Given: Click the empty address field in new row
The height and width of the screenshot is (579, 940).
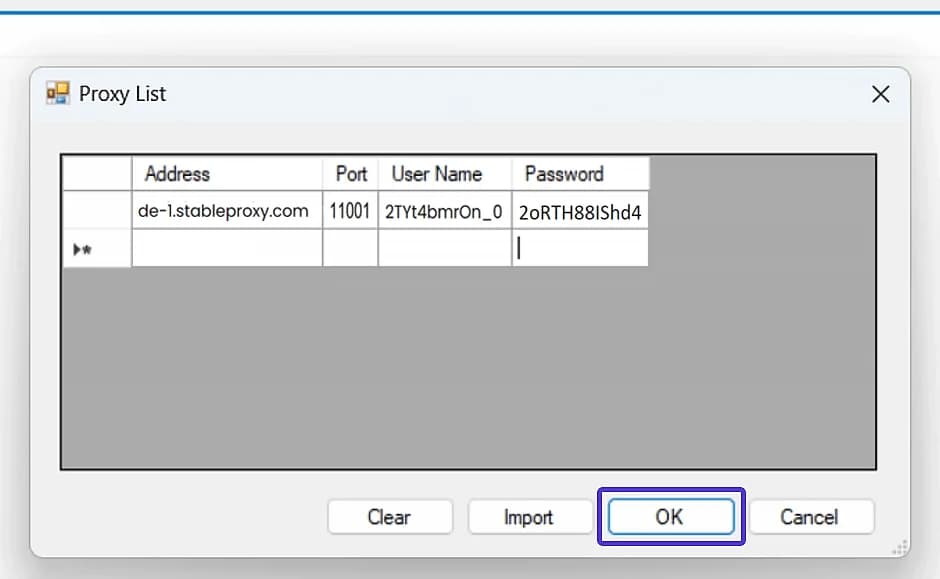Looking at the screenshot, I should pyautogui.click(x=226, y=248).
